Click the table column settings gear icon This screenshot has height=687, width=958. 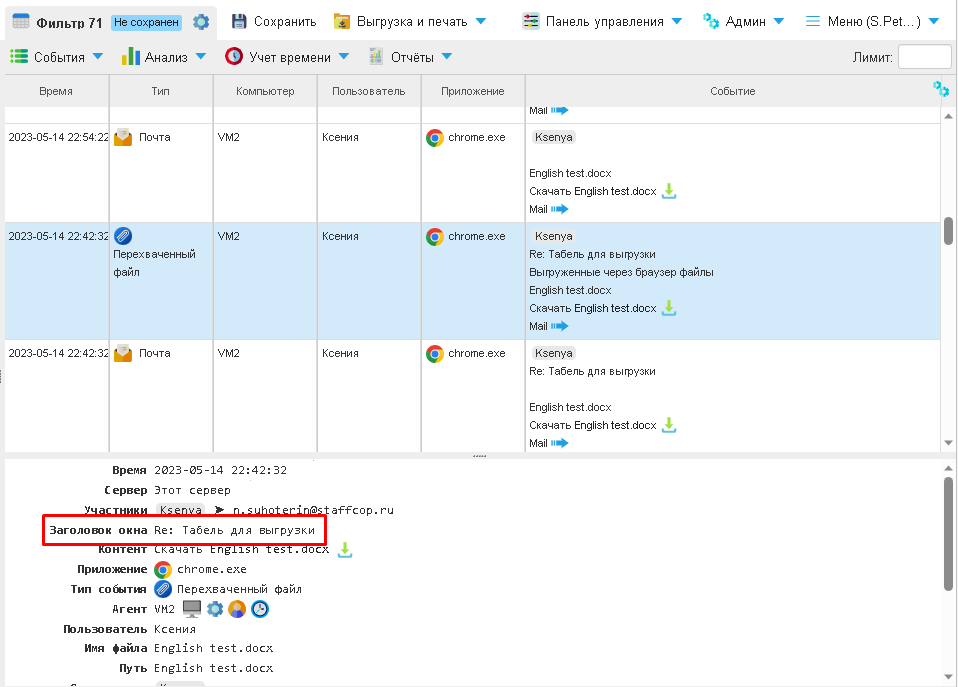(940, 89)
